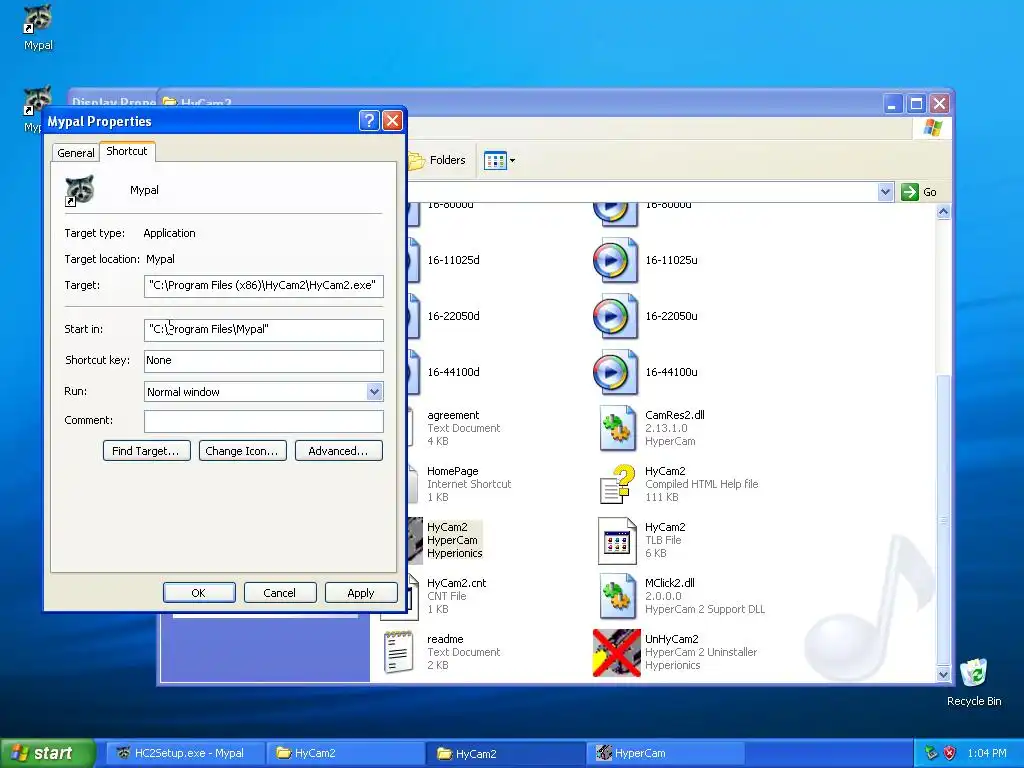Click the Shortcut key field
Image resolution: width=1024 pixels, height=768 pixels.
264,361
